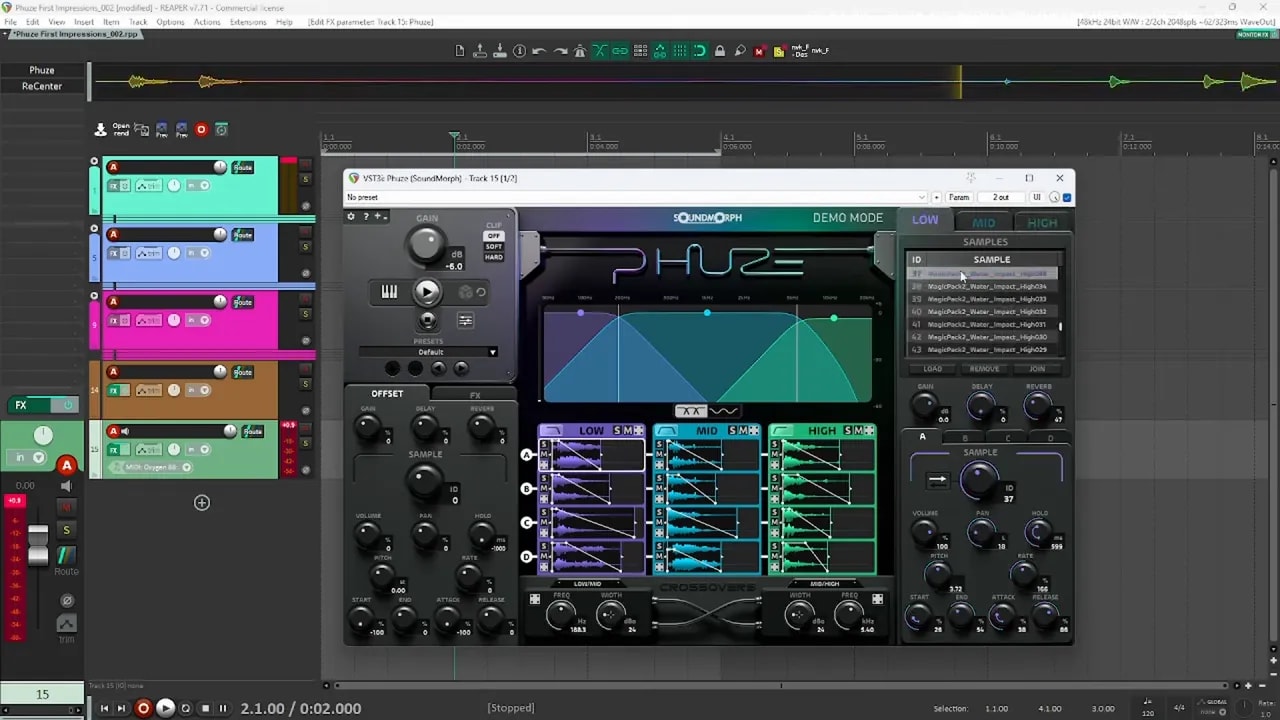Expand the LOW band plus icon

coord(640,430)
